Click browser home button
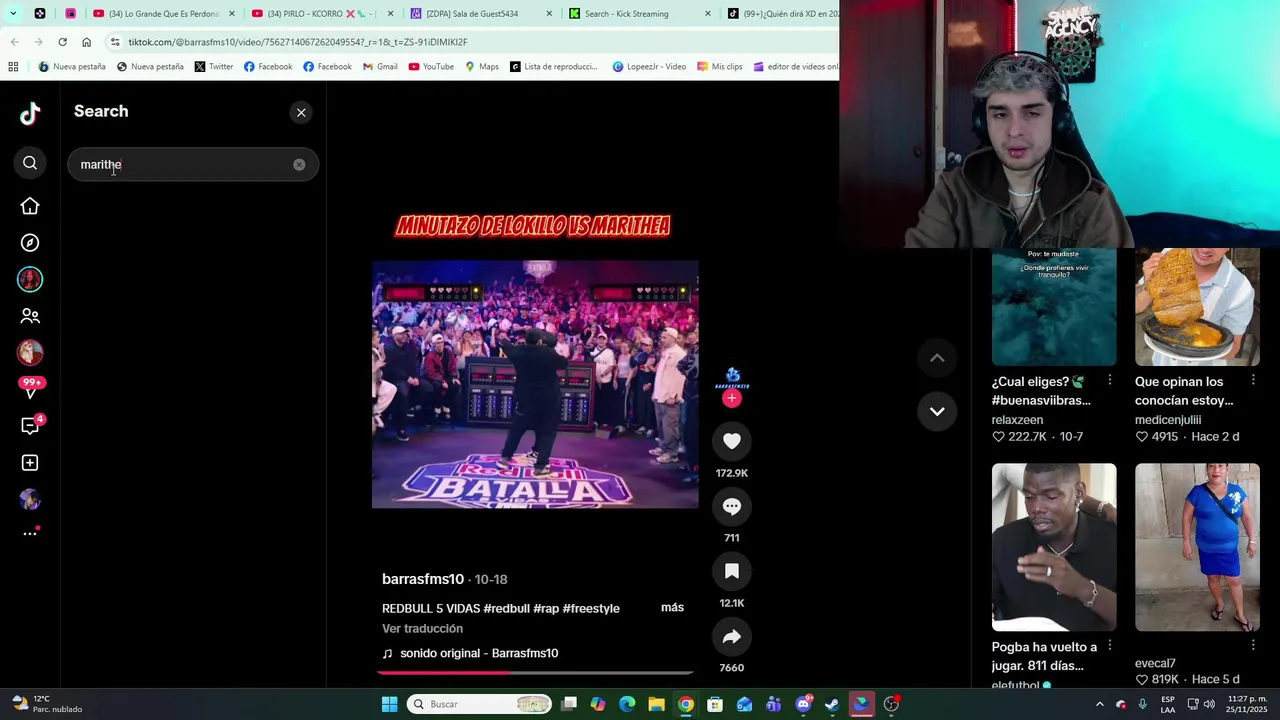Viewport: 1280px width, 720px height. pyautogui.click(x=86, y=42)
